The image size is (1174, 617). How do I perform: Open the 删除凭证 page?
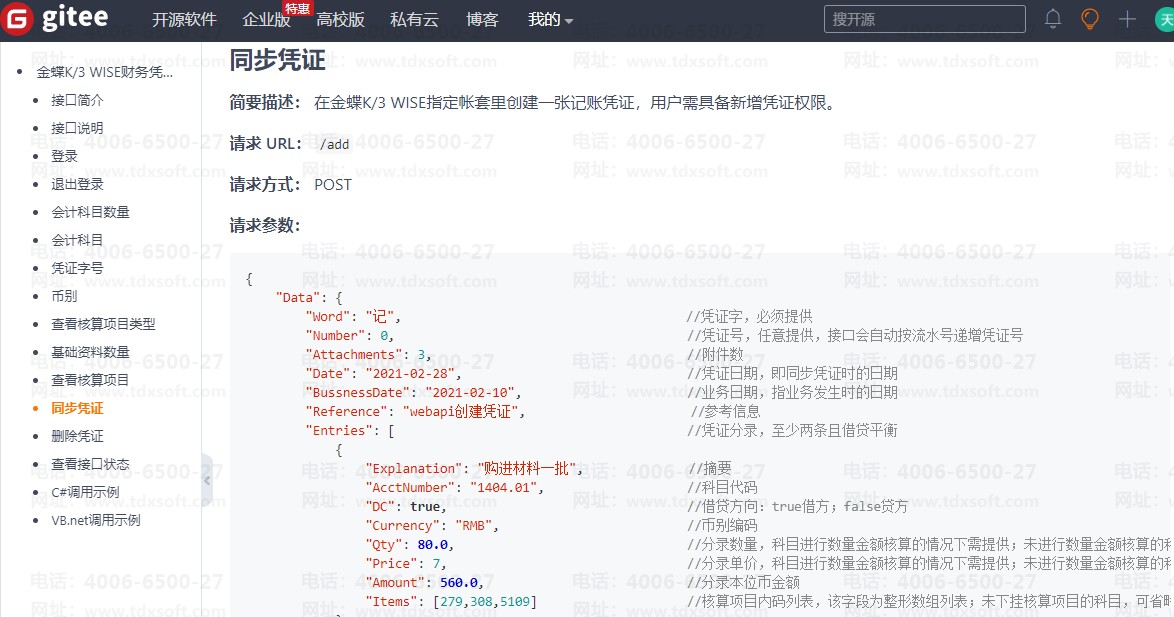pos(77,436)
